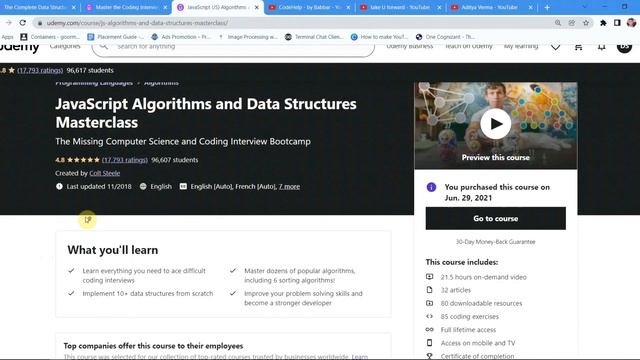Click the Search for anything field
Screen dimensions: 640x360
tap(233, 47)
